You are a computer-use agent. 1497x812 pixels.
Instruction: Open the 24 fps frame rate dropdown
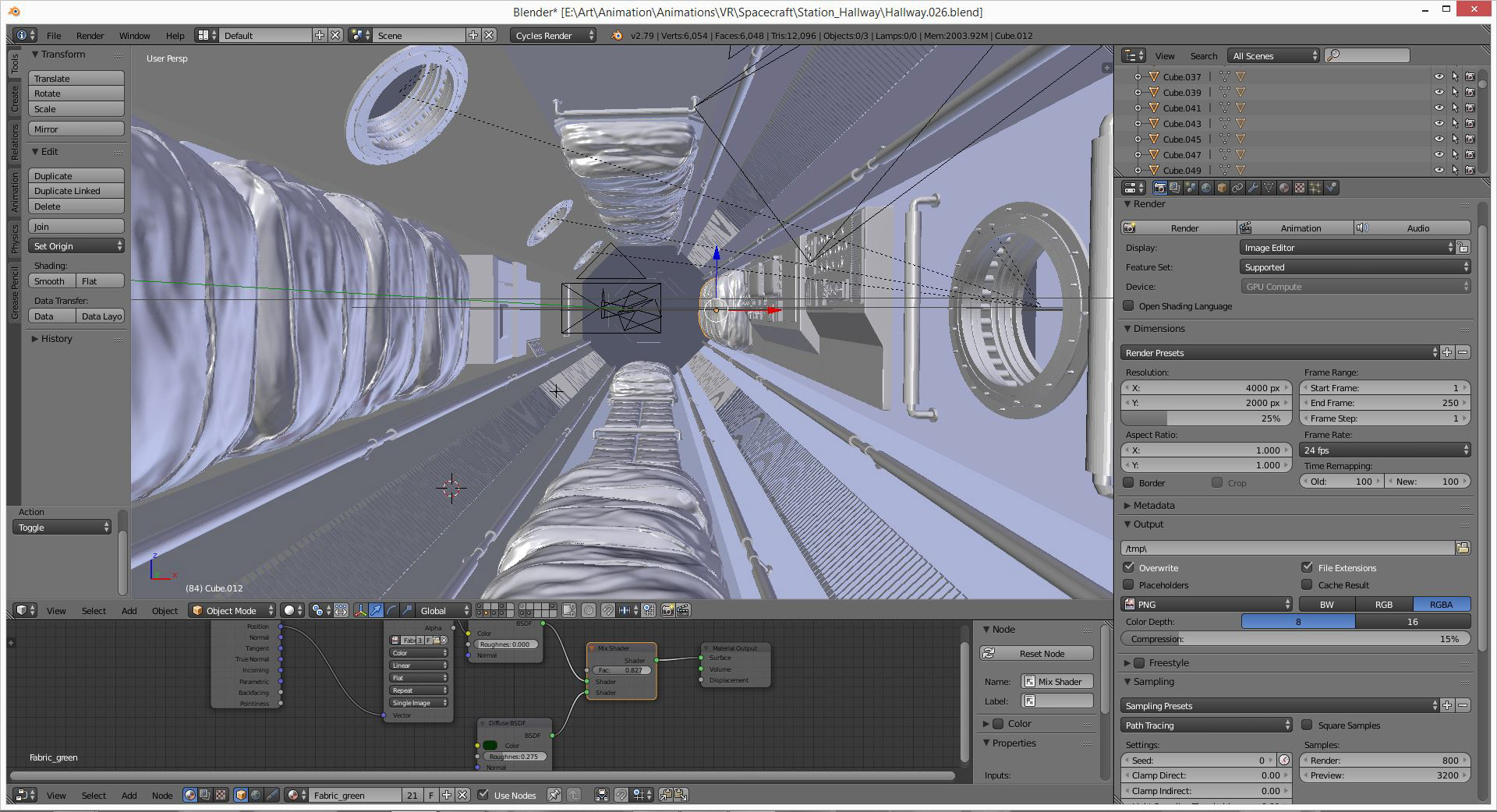[x=1385, y=450]
